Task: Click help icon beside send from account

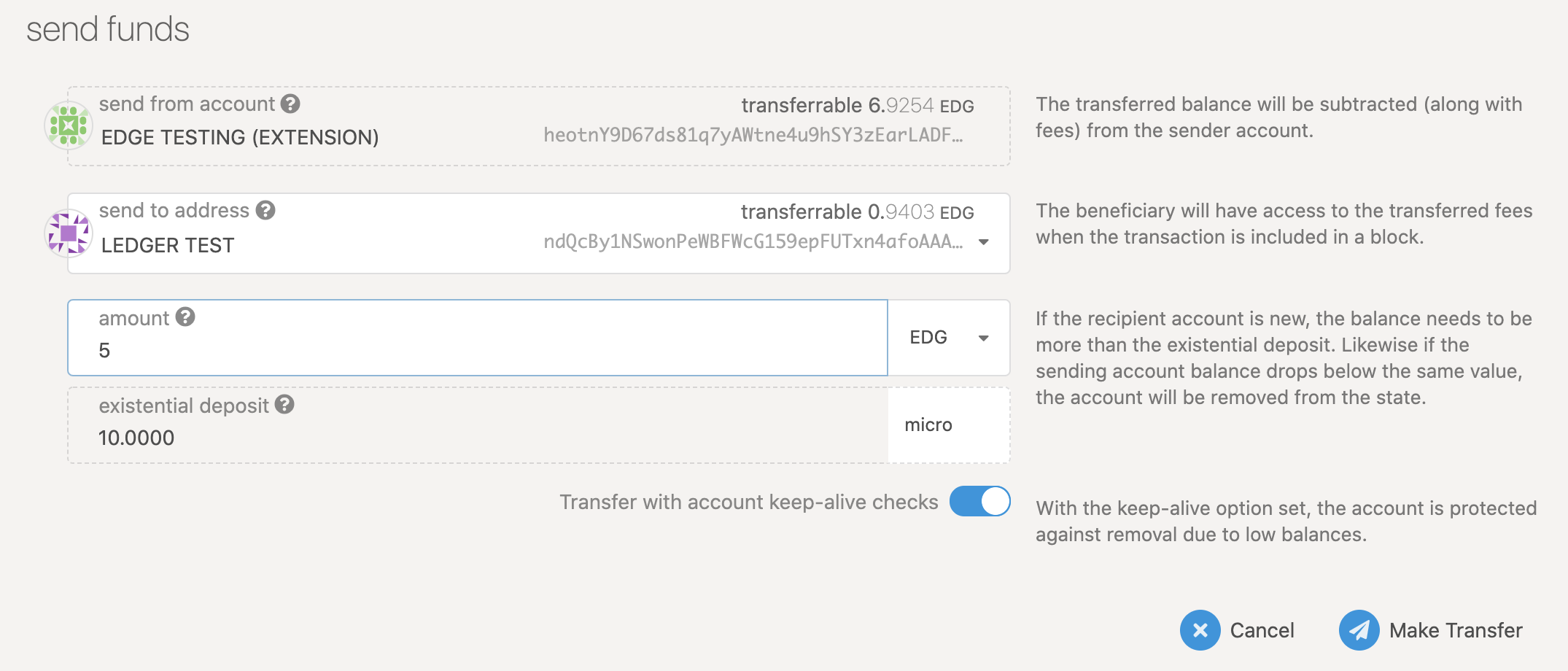Action: [290, 104]
